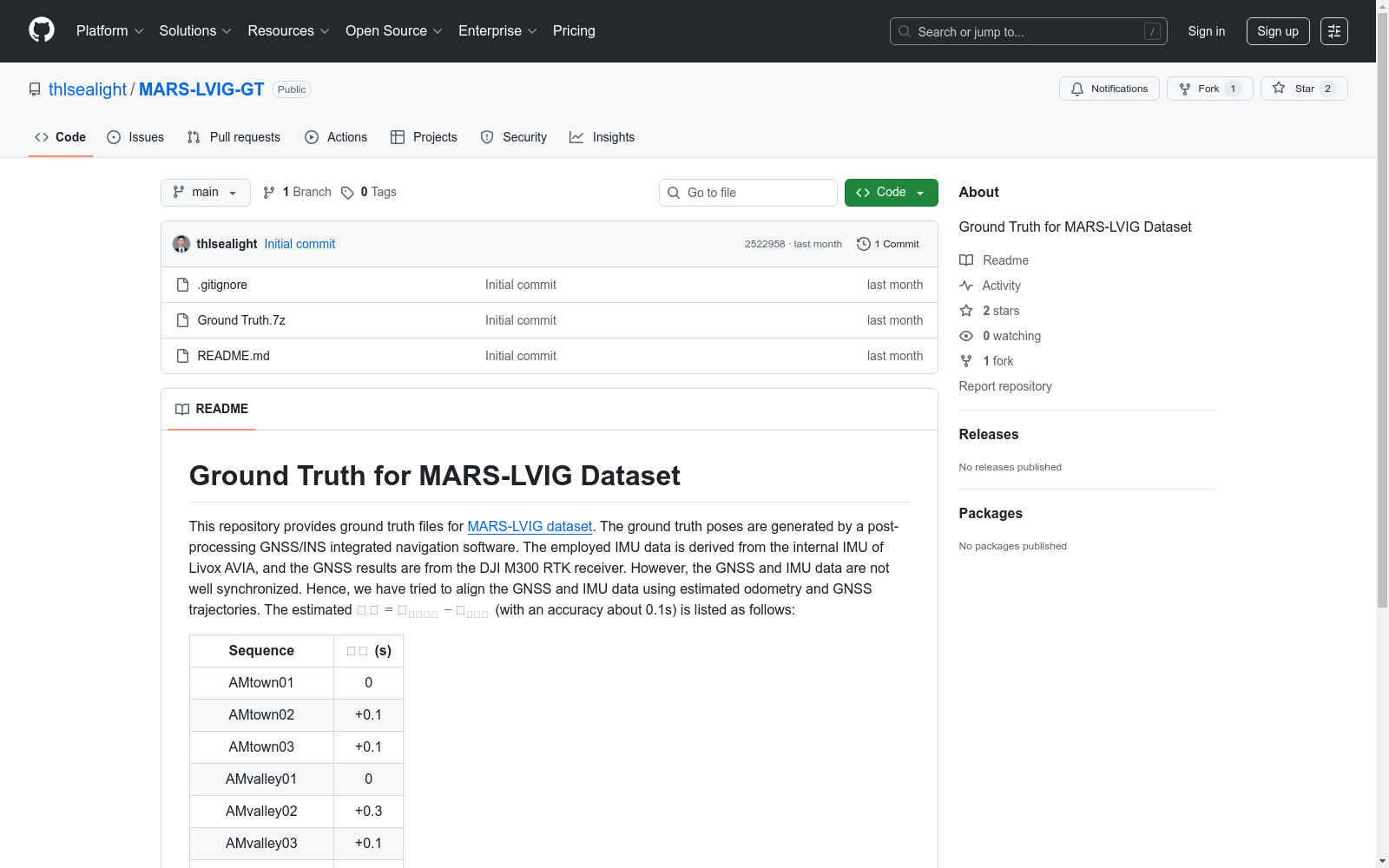Screen dimensions: 1389x868
Task: Open the 1 Branch link
Action: (x=297, y=193)
